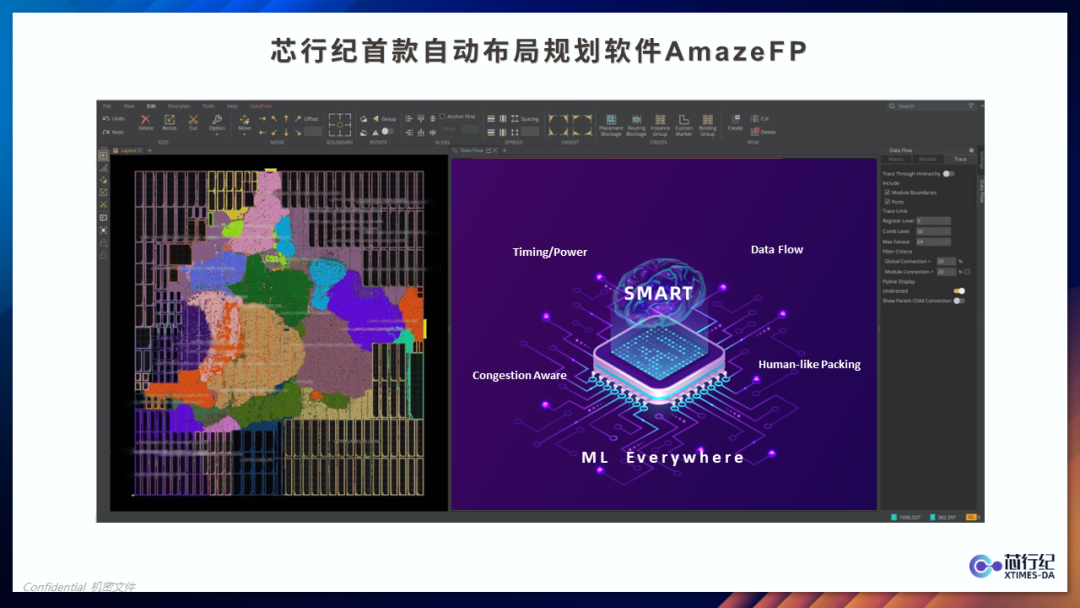
Task: Click Comb Level stepper arrows
Action: pyautogui.click(x=947, y=231)
